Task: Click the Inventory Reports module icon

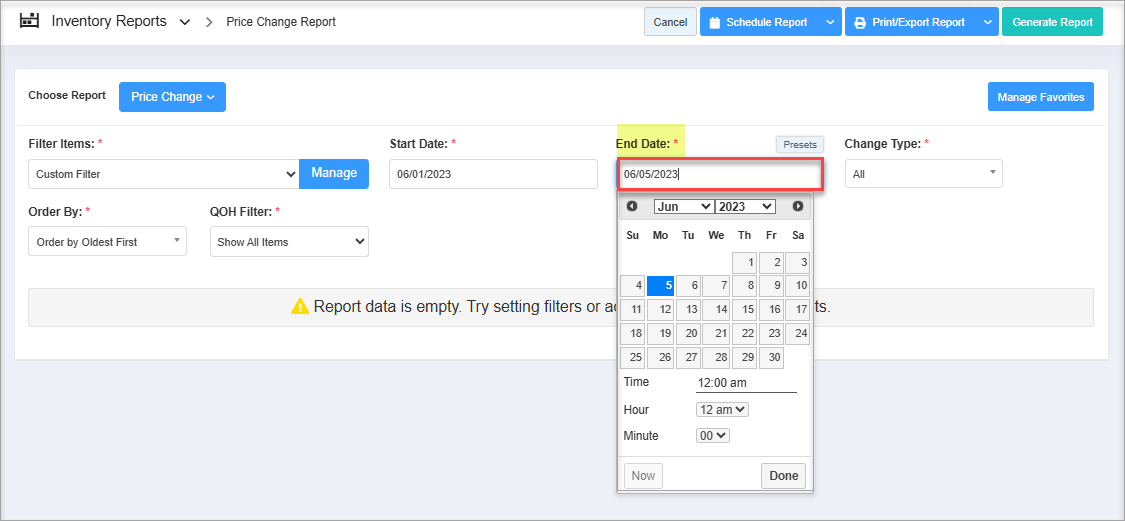Action: [30, 21]
